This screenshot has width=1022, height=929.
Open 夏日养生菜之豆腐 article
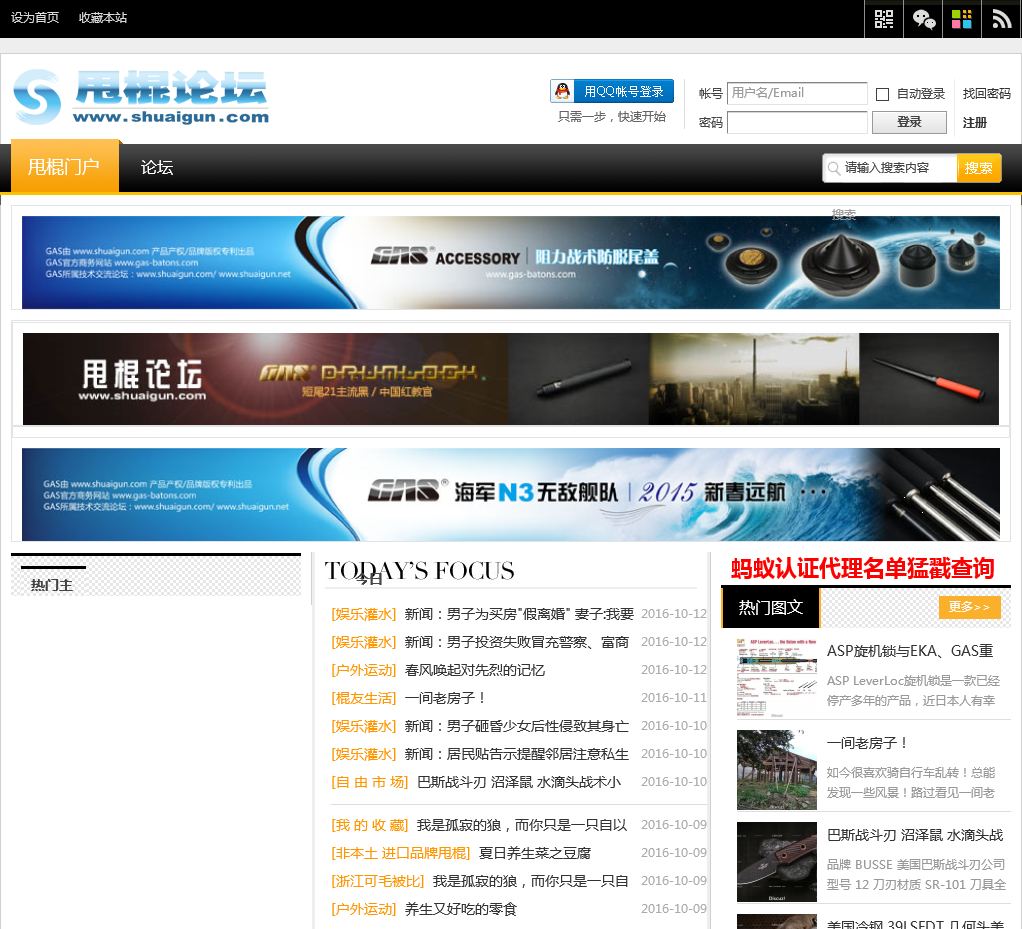tap(534, 853)
